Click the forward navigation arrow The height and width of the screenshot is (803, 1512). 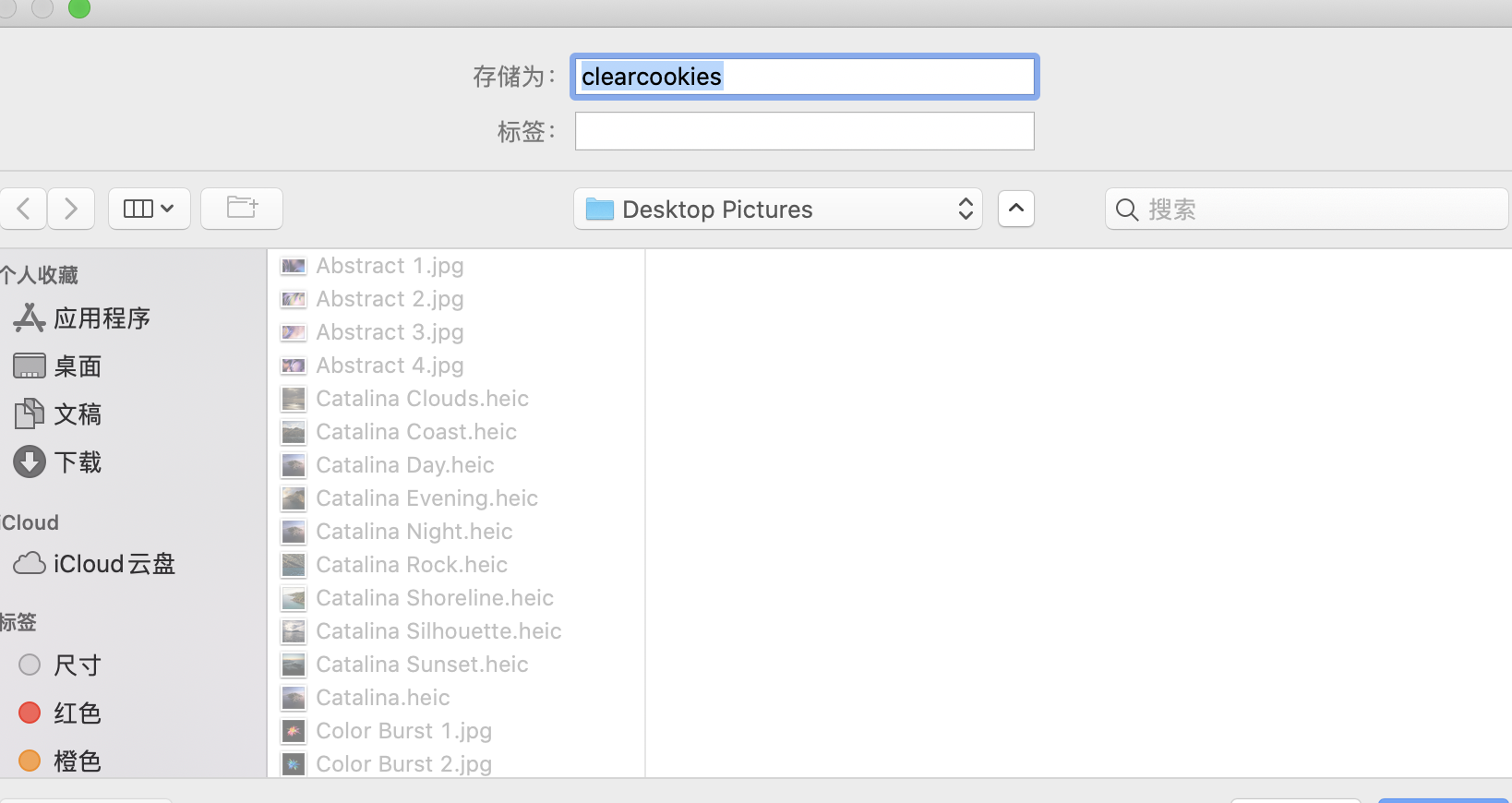[x=71, y=209]
